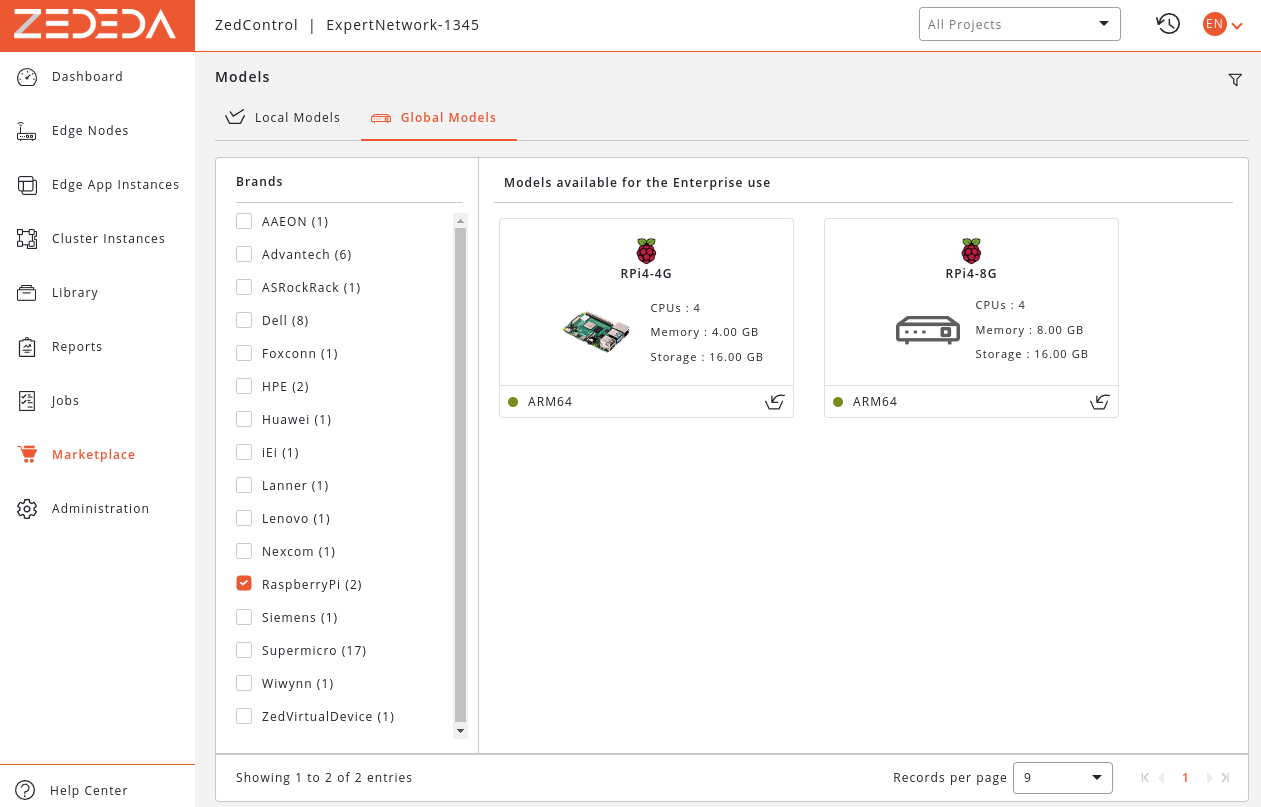Expand the user menu chevron beside EN
This screenshot has height=807, width=1261.
1237,26
